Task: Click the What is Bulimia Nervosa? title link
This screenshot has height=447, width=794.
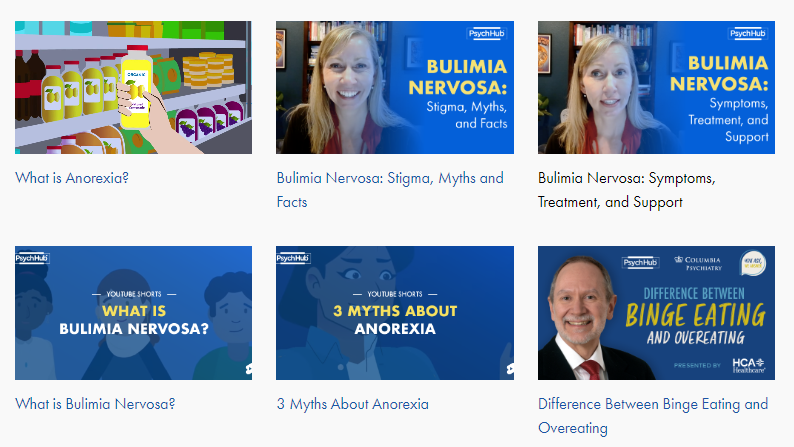Action: pos(95,404)
